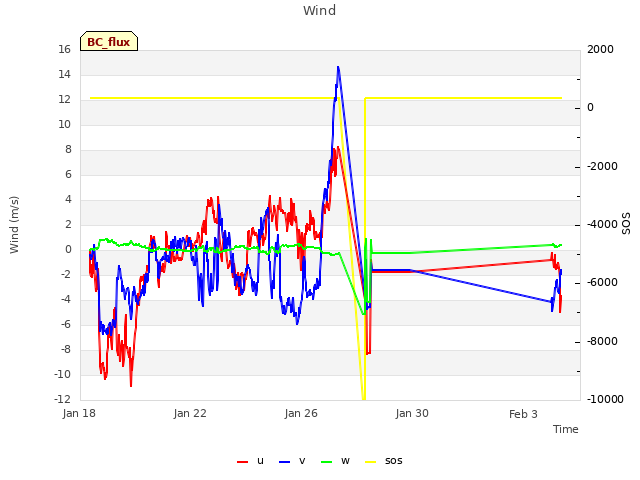Click the red u legend color marker
This screenshot has height=480, width=640.
coord(242,462)
